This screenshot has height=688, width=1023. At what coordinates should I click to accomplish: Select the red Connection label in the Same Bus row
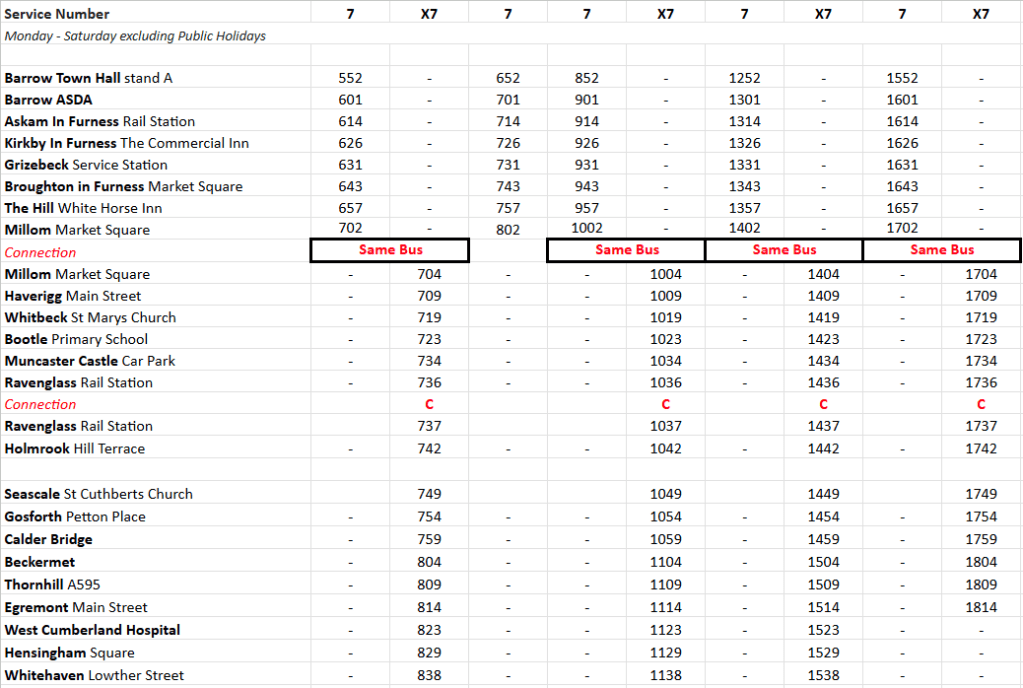(x=40, y=252)
